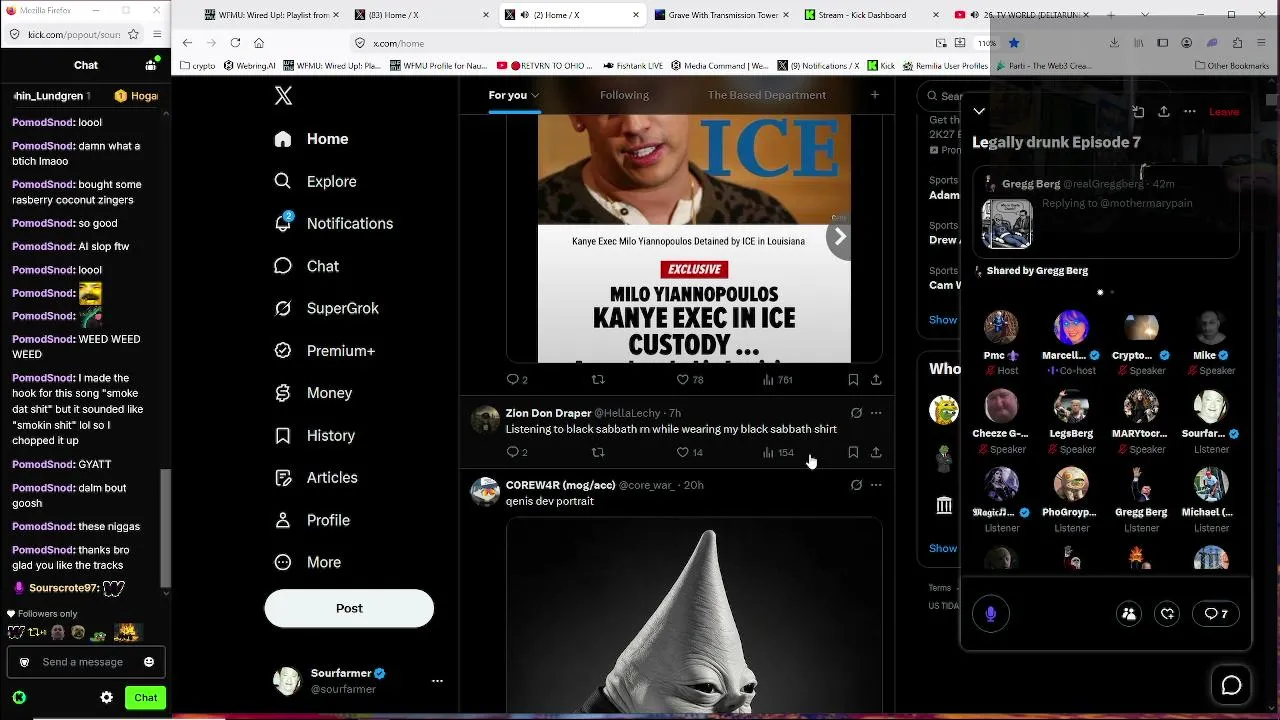Open Chat in the X sidebar
The width and height of the screenshot is (1280, 720).
pos(306,266)
